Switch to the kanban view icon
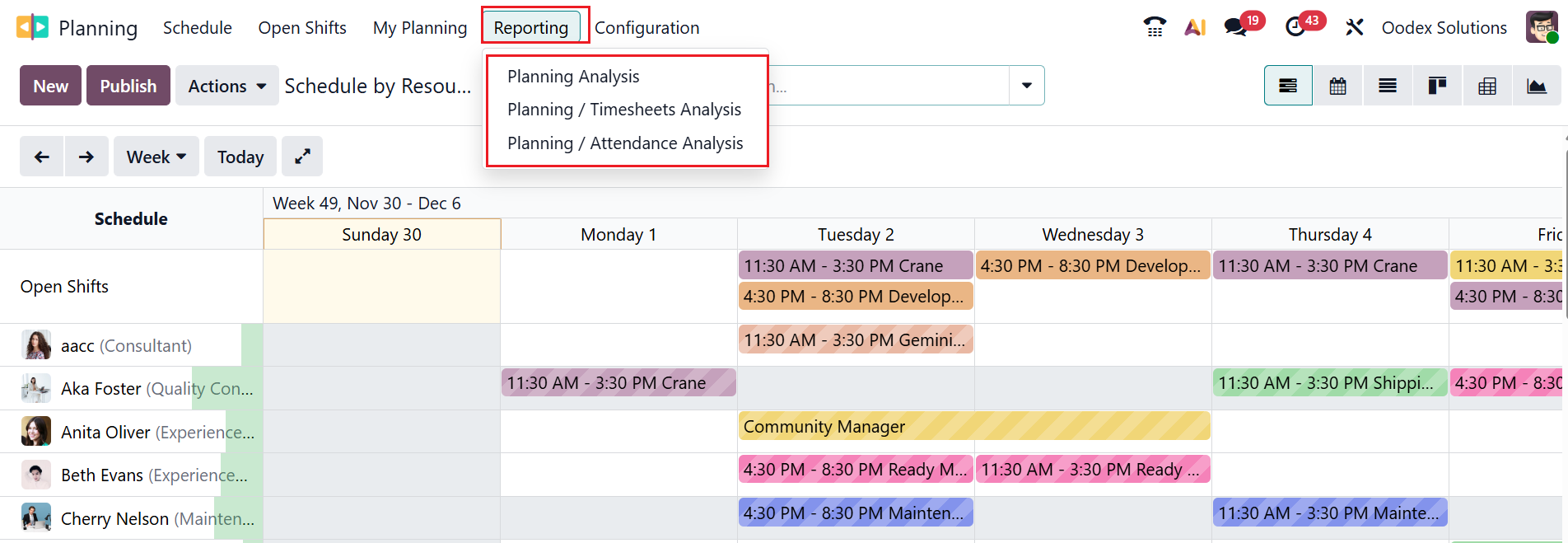The height and width of the screenshot is (543, 1568). coord(1437,86)
